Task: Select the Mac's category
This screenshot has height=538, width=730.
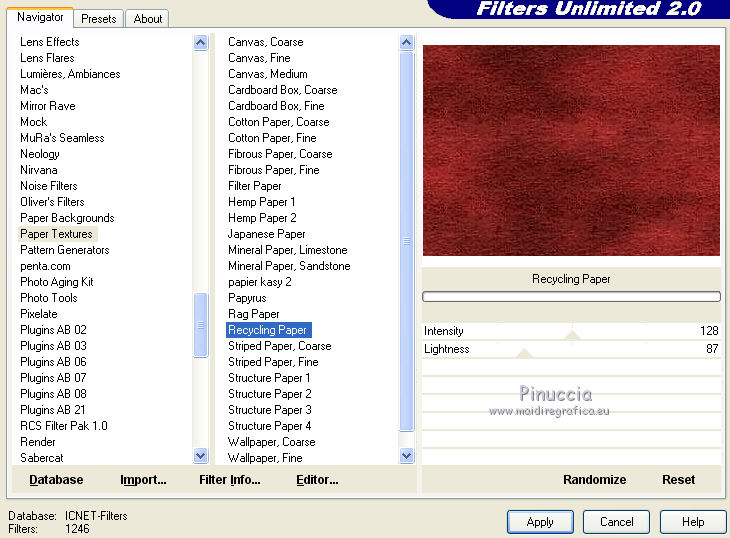Action: 34,90
